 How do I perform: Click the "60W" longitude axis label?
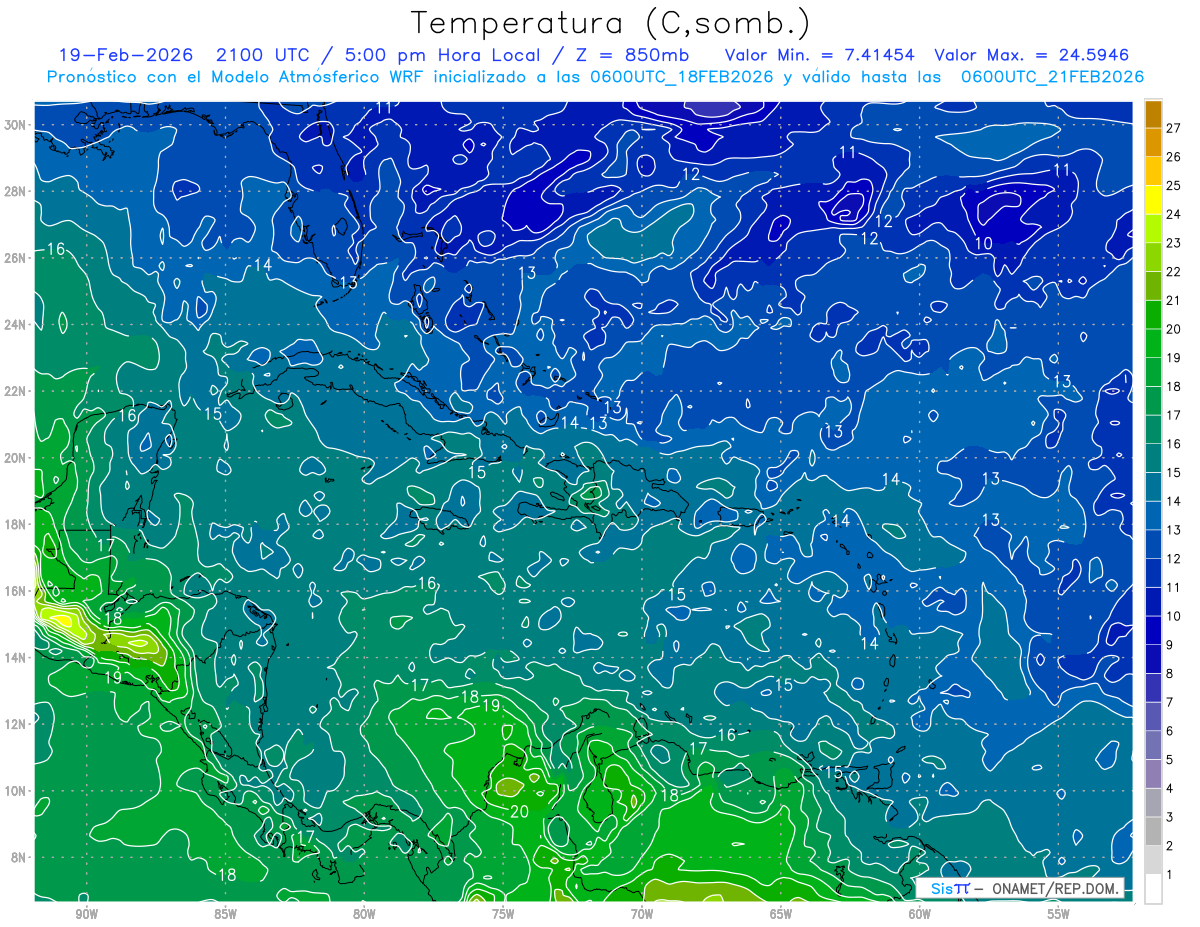[x=920, y=914]
